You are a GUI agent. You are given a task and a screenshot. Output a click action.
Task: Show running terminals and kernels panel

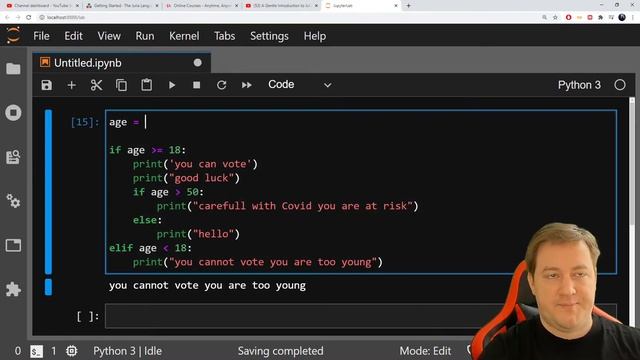13,113
